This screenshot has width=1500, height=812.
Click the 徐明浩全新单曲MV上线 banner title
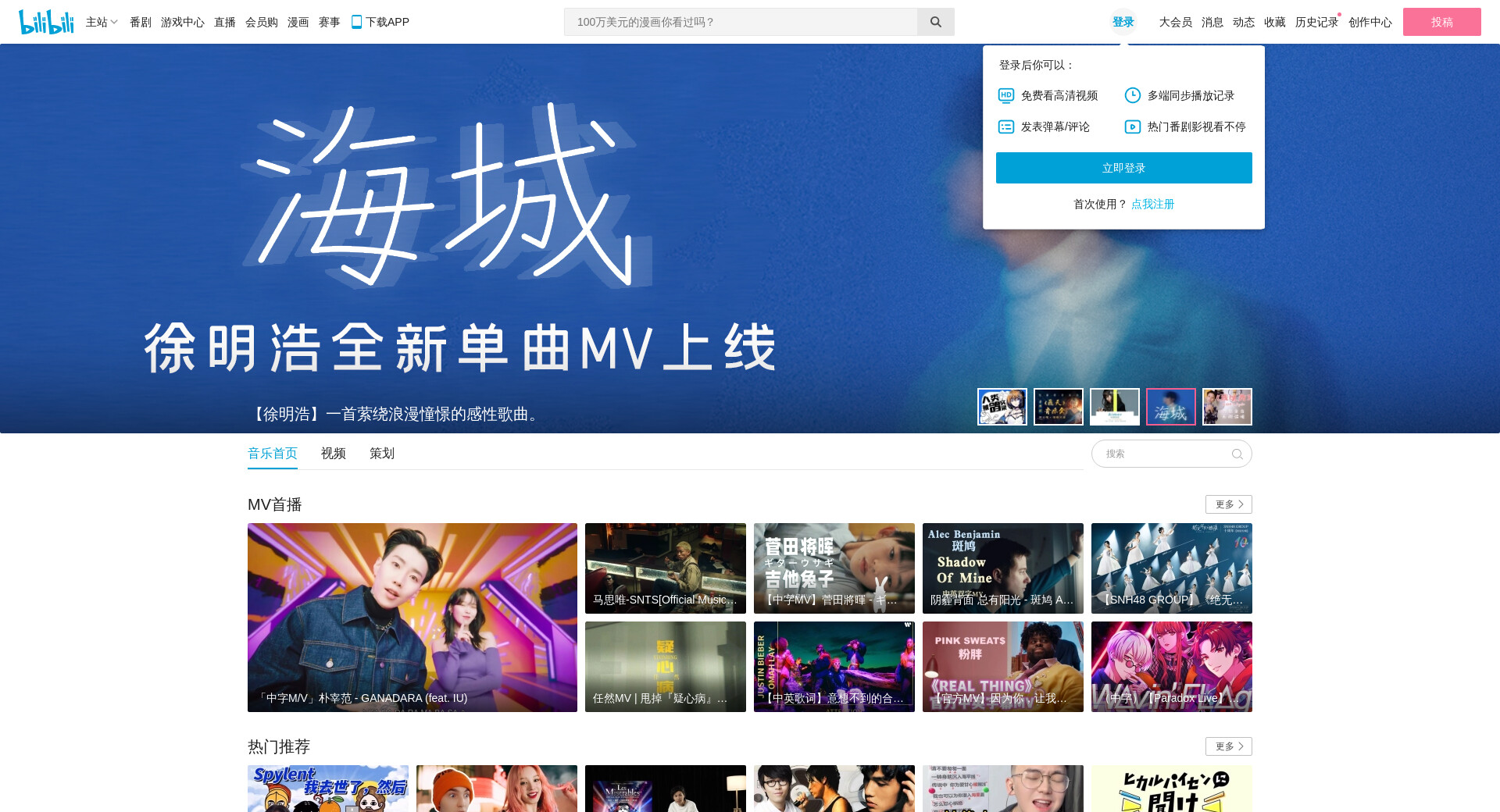460,348
